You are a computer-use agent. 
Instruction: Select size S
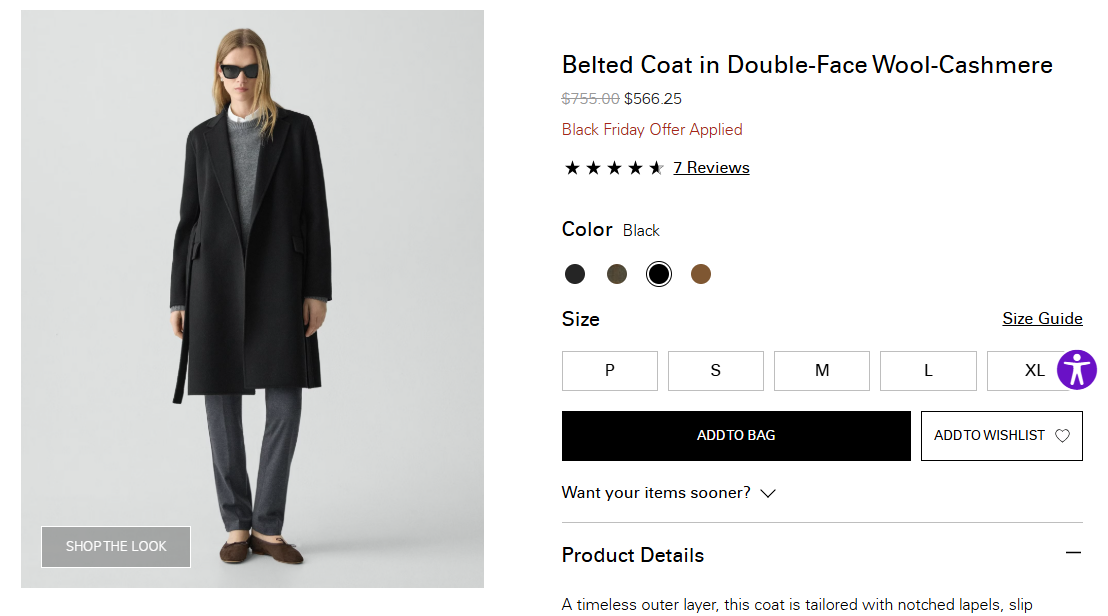[x=716, y=371]
